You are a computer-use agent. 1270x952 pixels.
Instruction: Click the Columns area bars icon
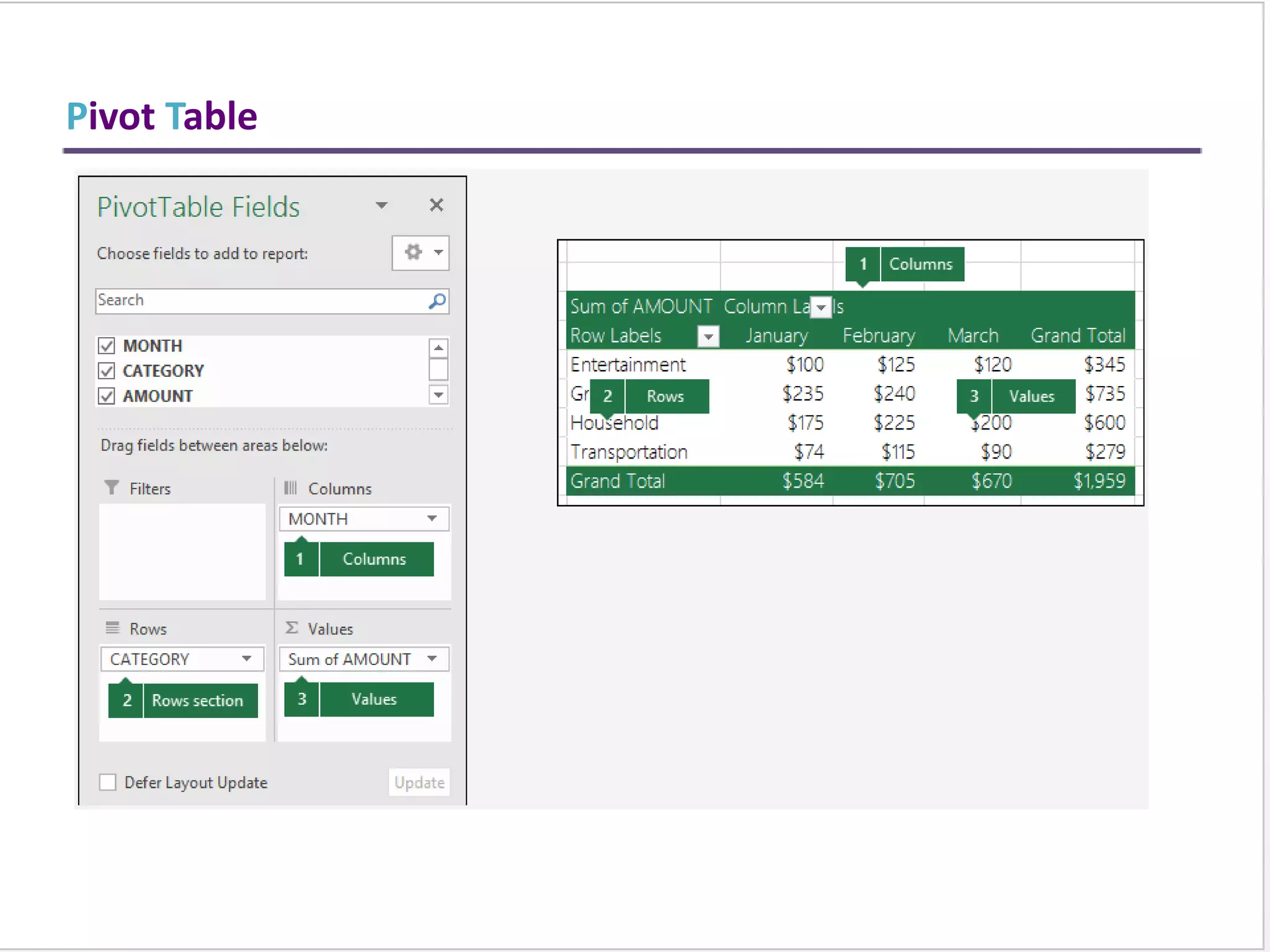tap(290, 488)
